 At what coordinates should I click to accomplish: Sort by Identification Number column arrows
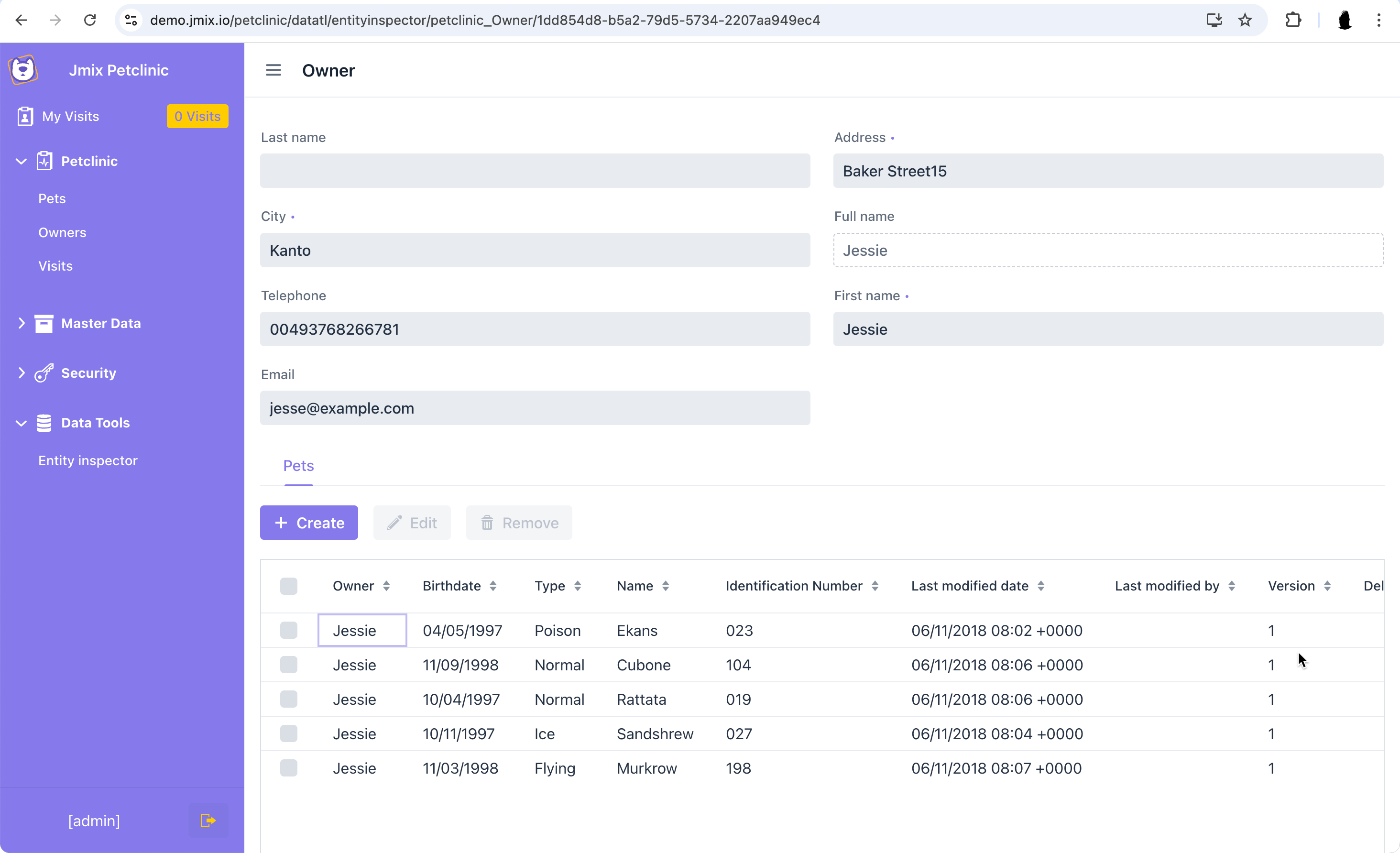pos(875,586)
